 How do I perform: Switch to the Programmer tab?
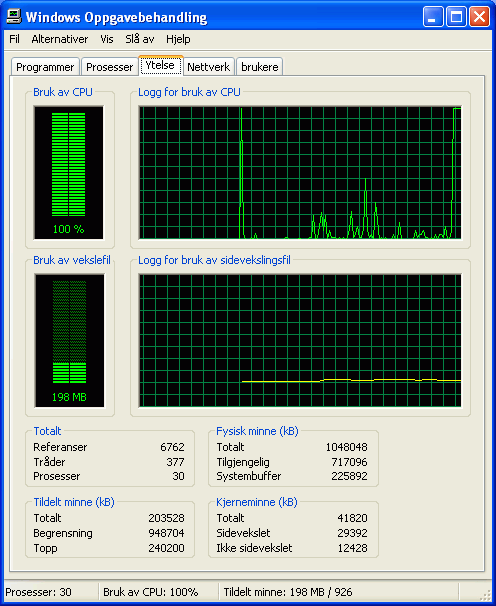[45, 67]
